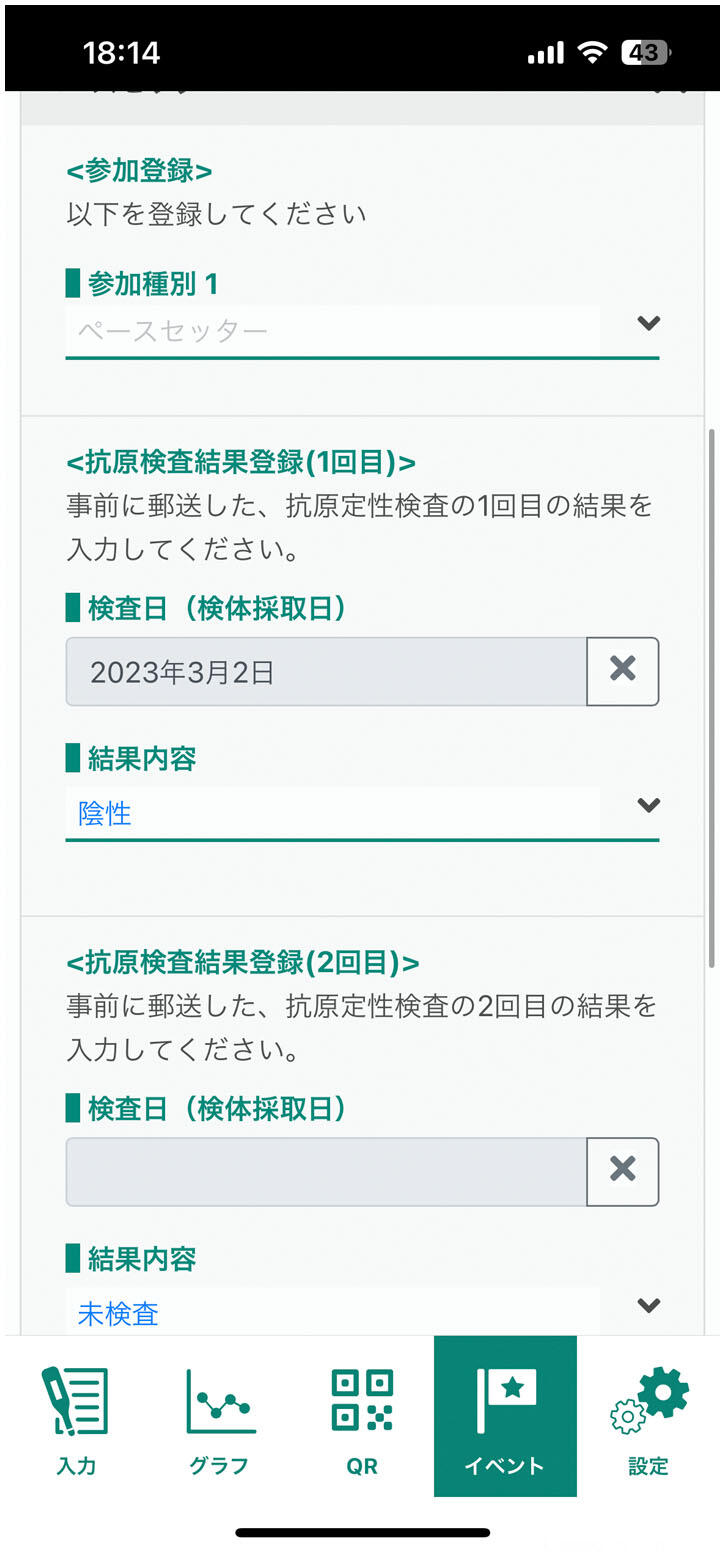
Task: Tap the QR code icon
Action: click(362, 1400)
